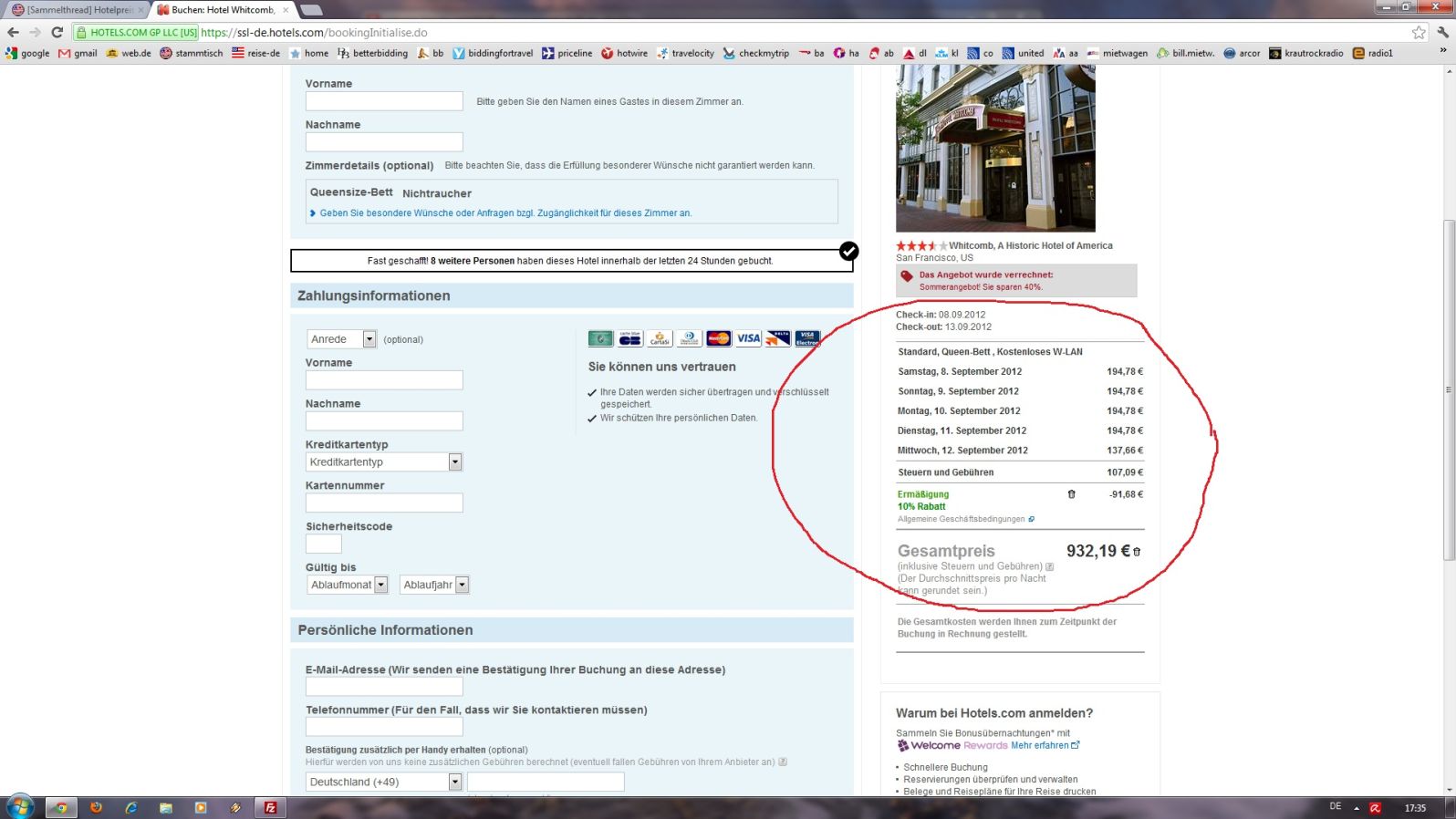Click the Welcome Rewards Mehr erfahren link
The height and width of the screenshot is (819, 1456).
pyautogui.click(x=1044, y=745)
